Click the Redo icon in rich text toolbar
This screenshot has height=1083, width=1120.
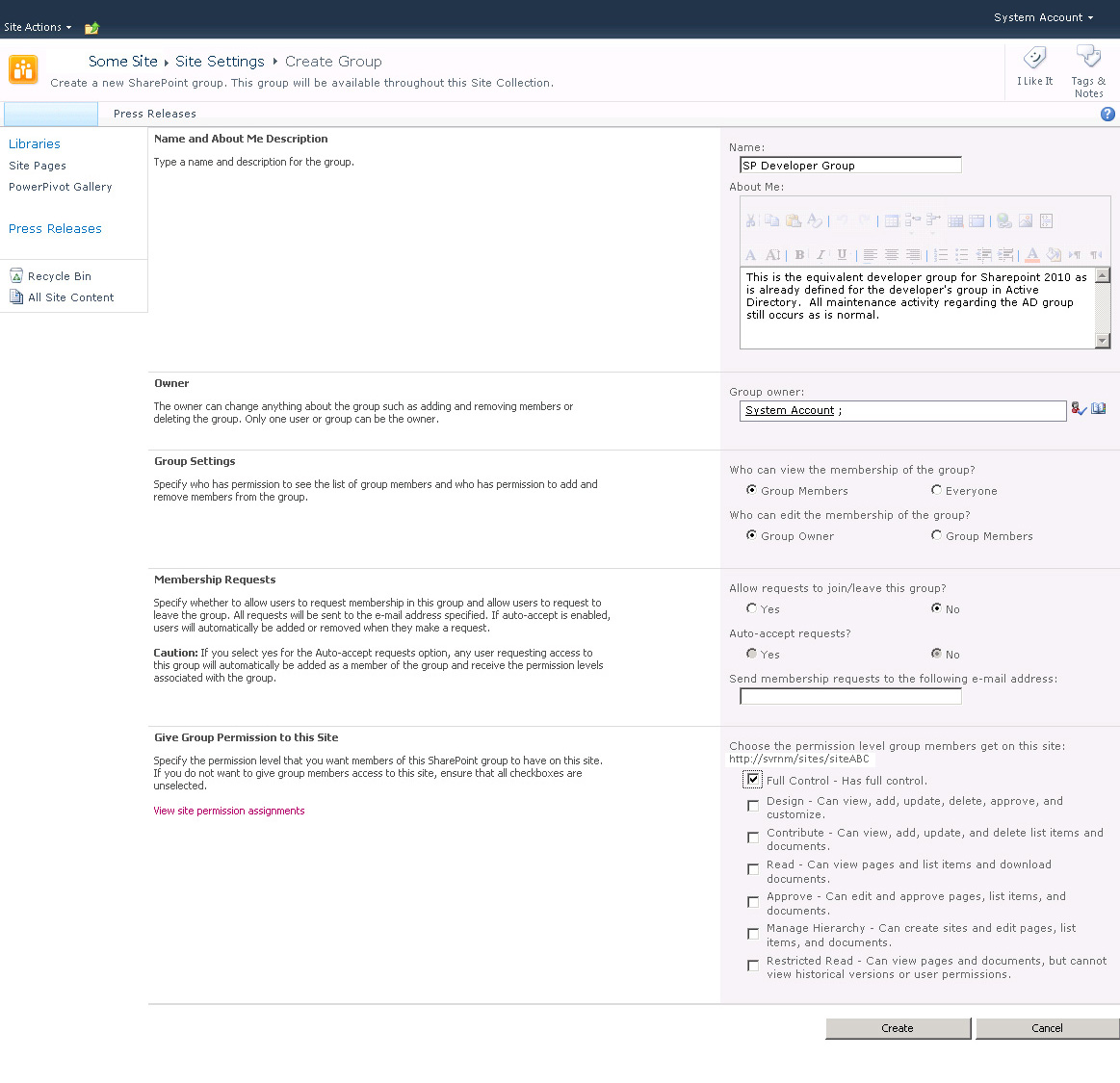point(864,219)
